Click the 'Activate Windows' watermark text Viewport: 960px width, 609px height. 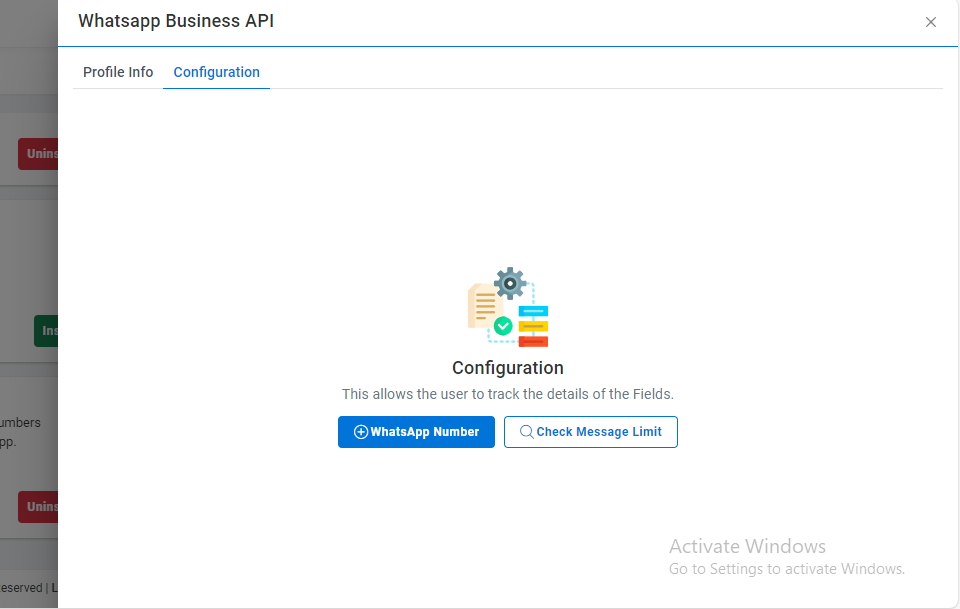coord(747,546)
